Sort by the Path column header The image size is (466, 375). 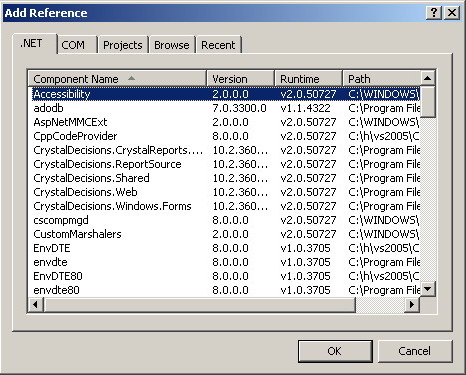[382, 79]
